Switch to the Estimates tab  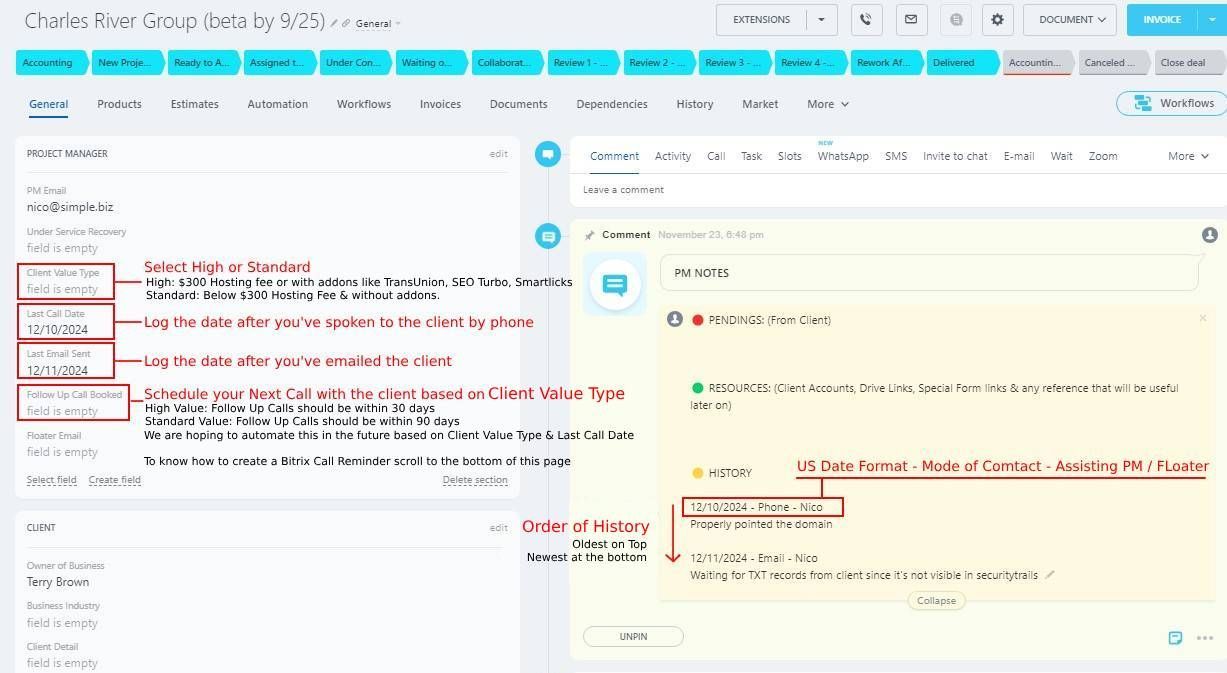point(194,104)
